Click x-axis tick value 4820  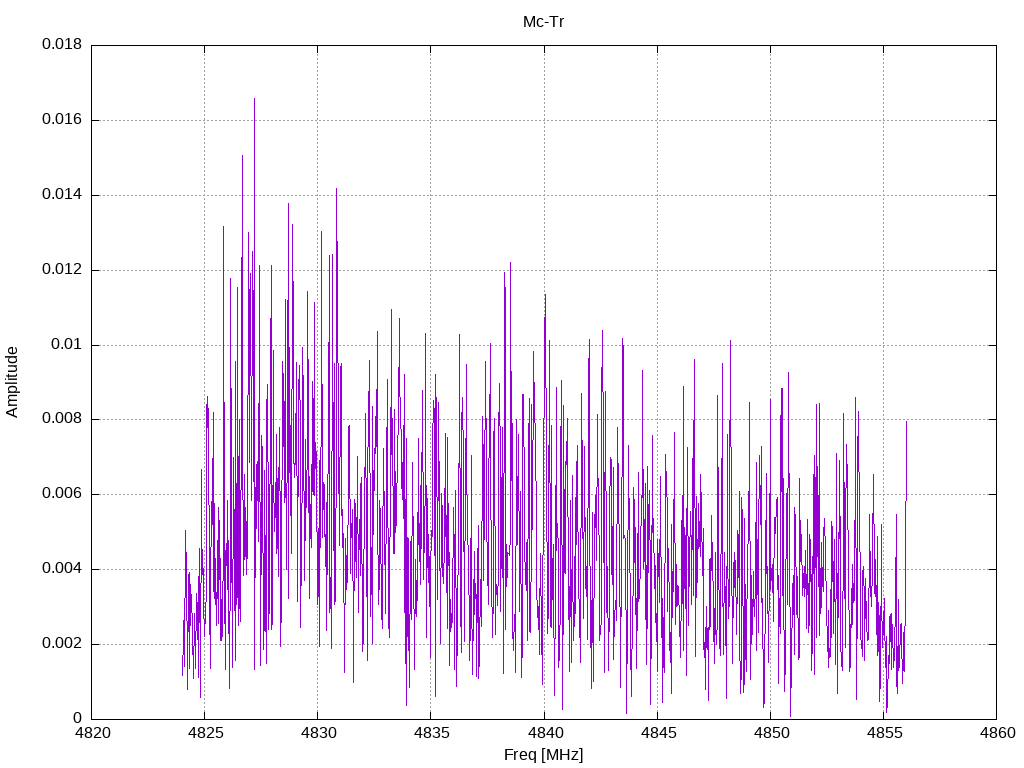point(92,733)
